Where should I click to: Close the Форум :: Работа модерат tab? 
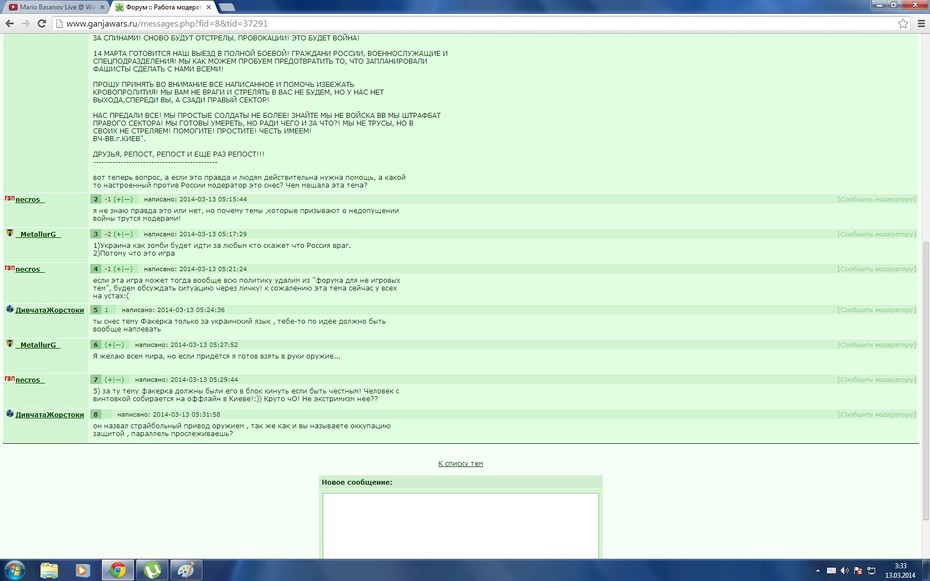tap(209, 7)
